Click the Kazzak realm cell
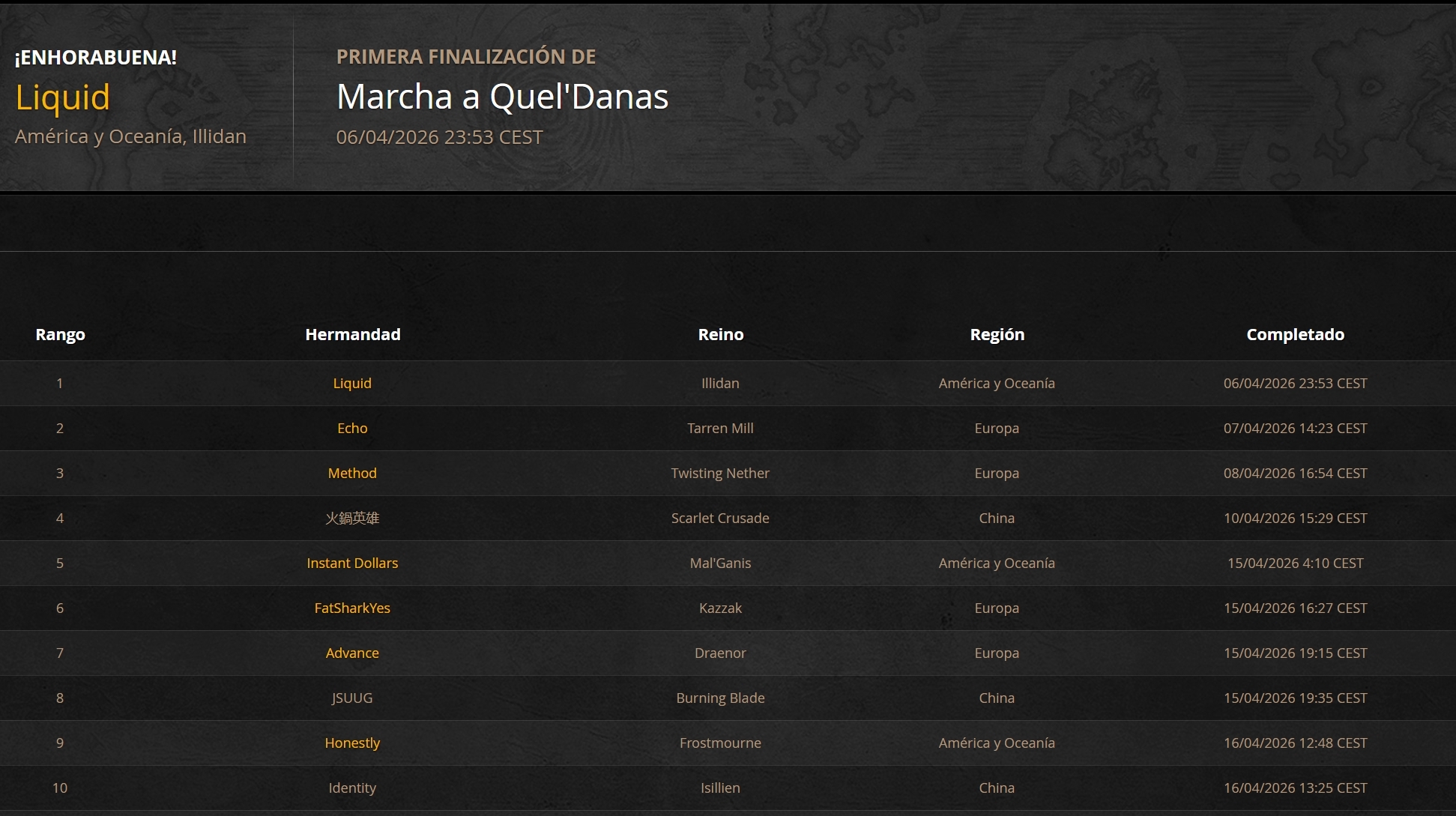This screenshot has height=816, width=1456. coord(720,608)
